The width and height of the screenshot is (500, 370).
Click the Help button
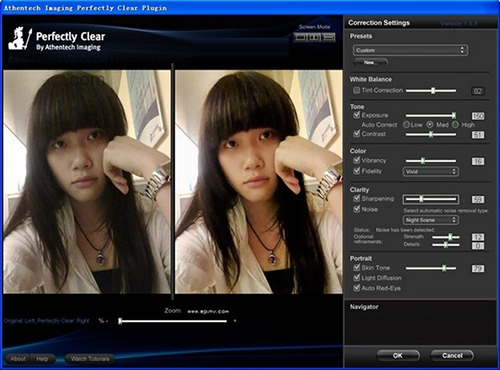click(42, 359)
